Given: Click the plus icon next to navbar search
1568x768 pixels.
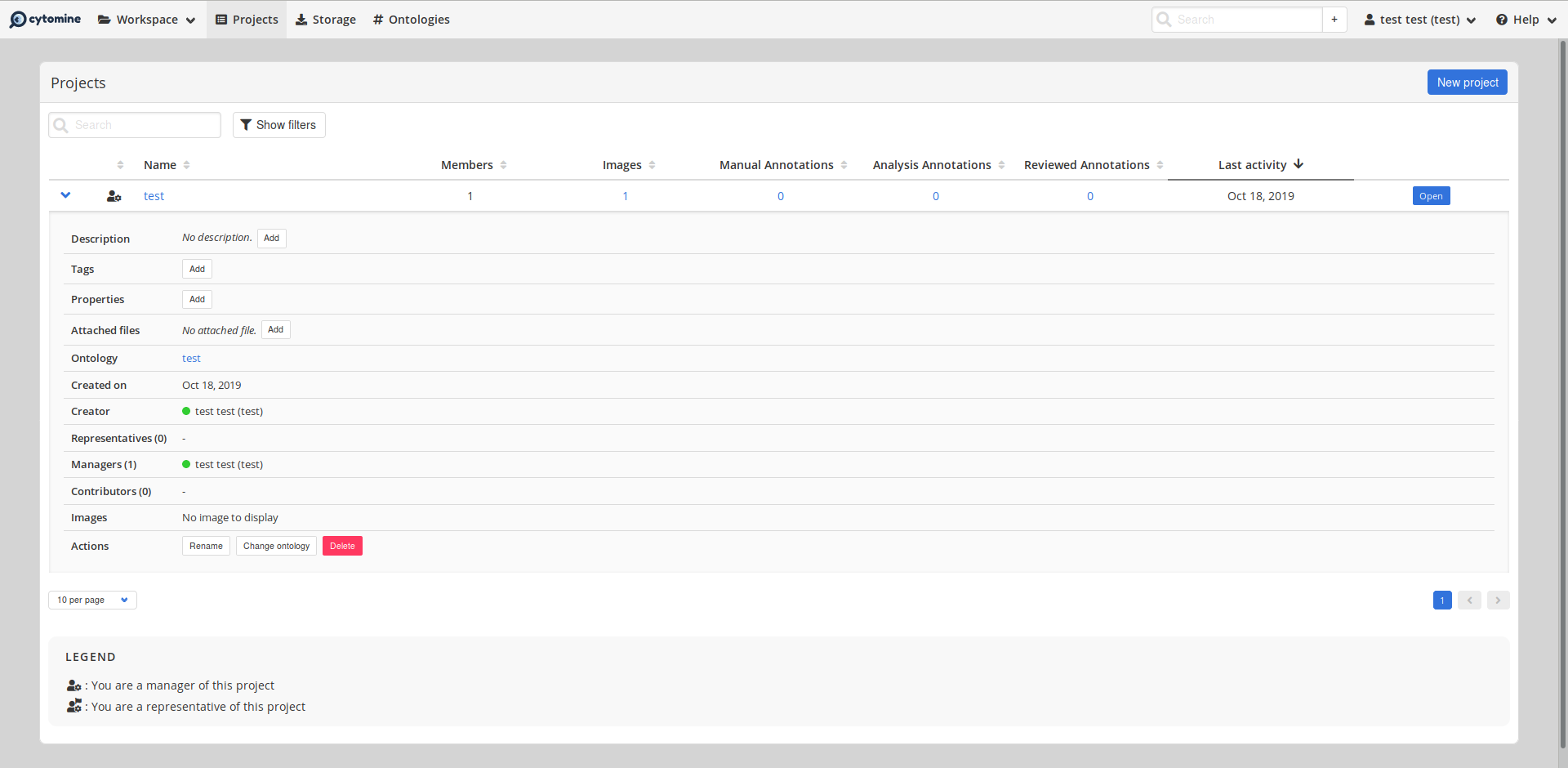Looking at the screenshot, I should [x=1334, y=19].
